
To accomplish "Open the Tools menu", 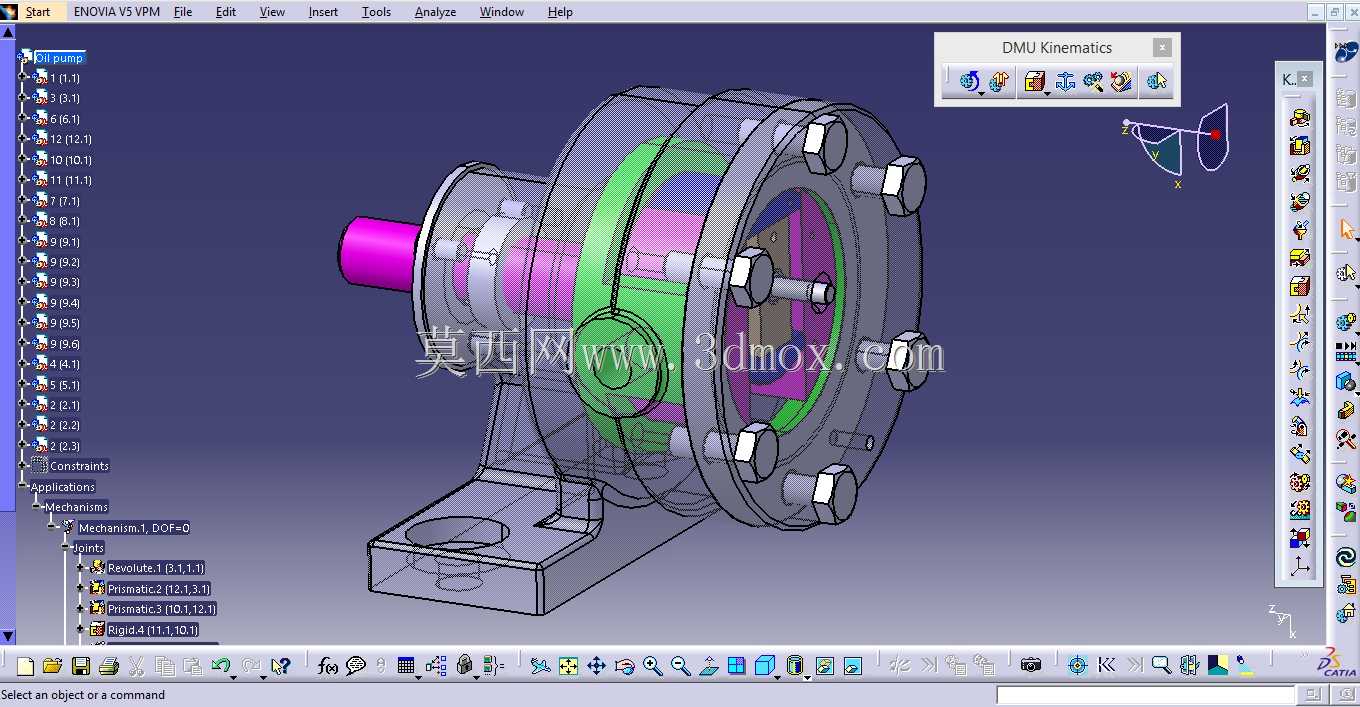I will (376, 12).
